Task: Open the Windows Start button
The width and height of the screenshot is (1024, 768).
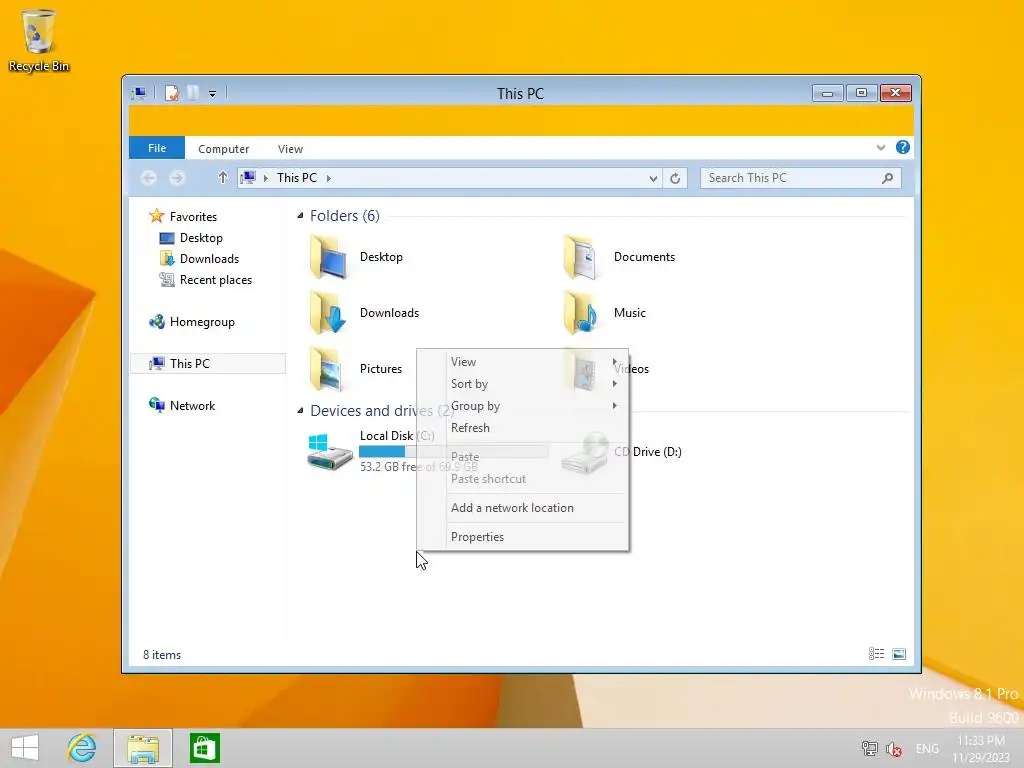Action: tap(25, 748)
